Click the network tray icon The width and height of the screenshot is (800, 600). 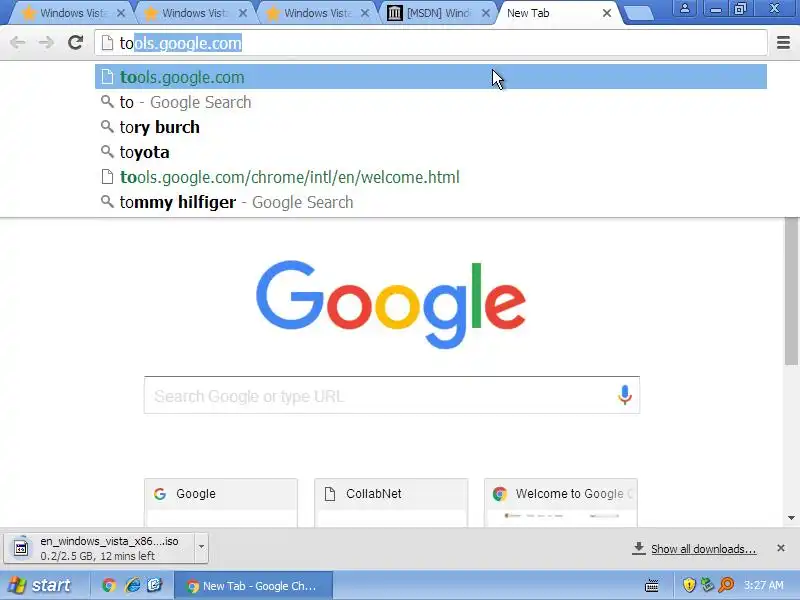(x=707, y=585)
